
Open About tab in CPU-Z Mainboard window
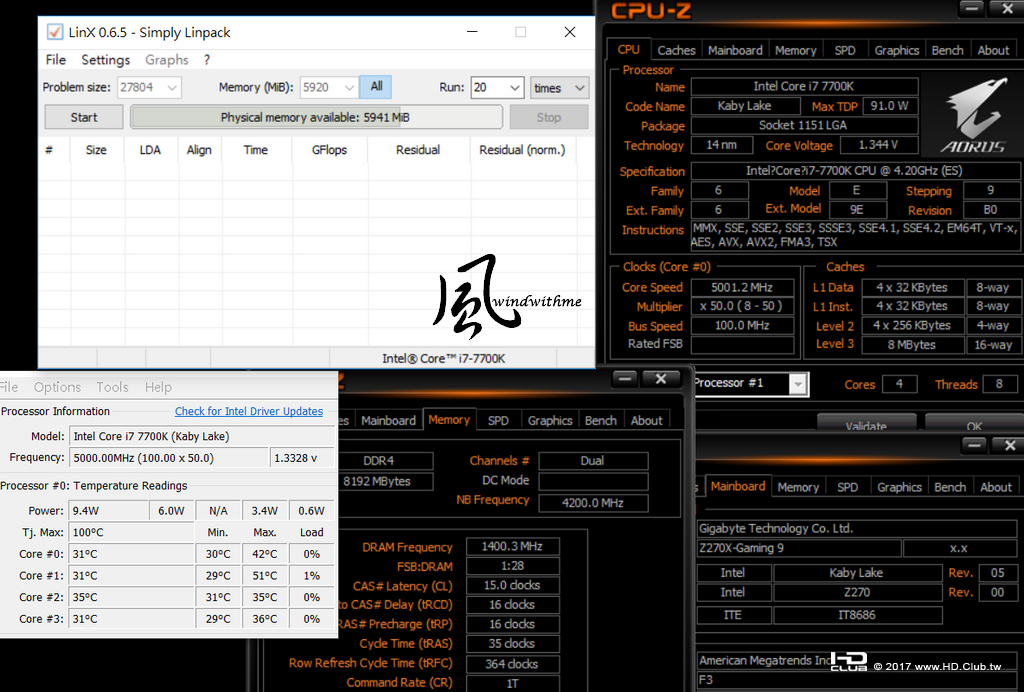tap(995, 487)
